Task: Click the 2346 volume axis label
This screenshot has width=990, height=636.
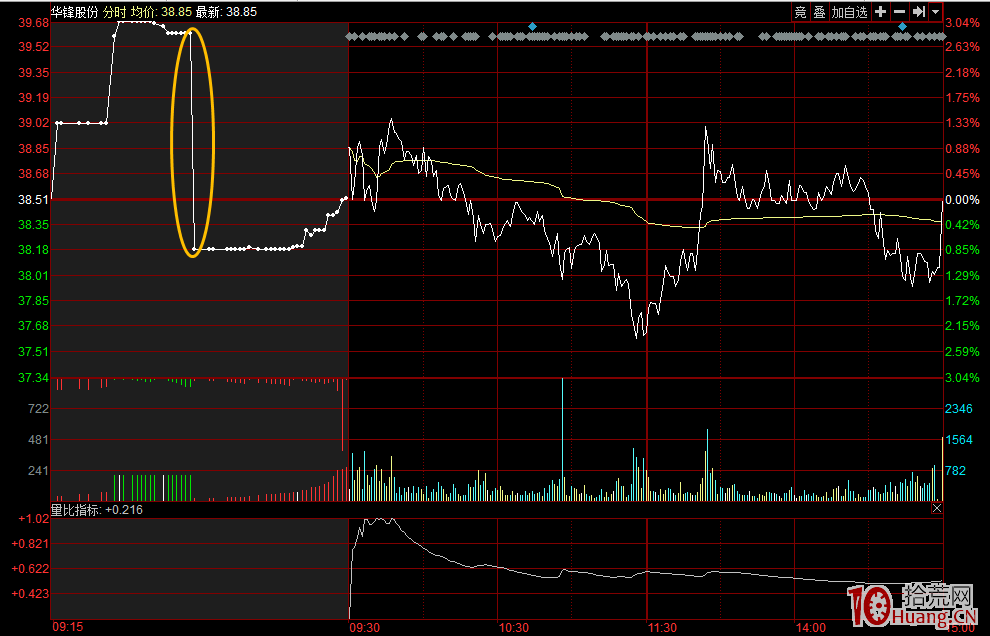Action: [958, 409]
